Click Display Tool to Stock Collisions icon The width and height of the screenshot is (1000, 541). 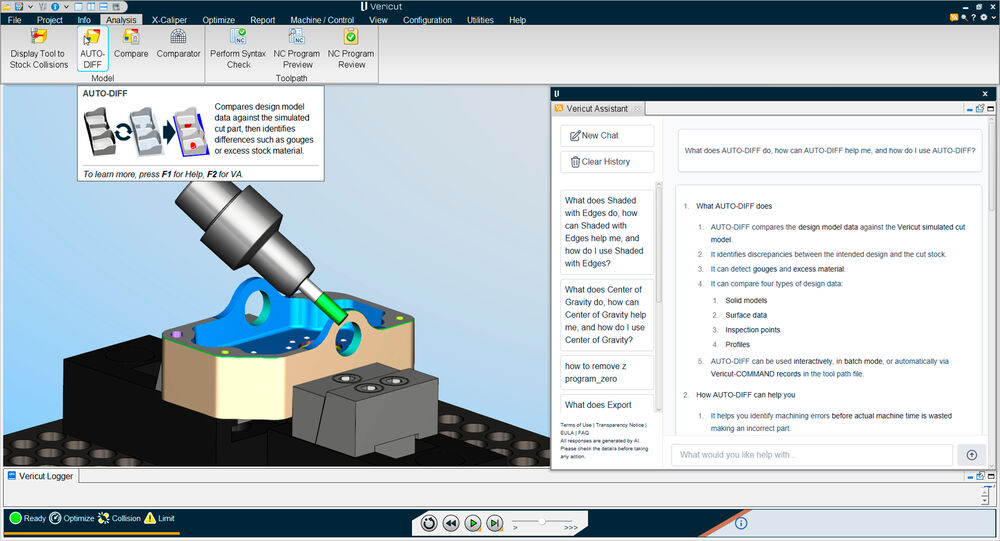(x=39, y=48)
